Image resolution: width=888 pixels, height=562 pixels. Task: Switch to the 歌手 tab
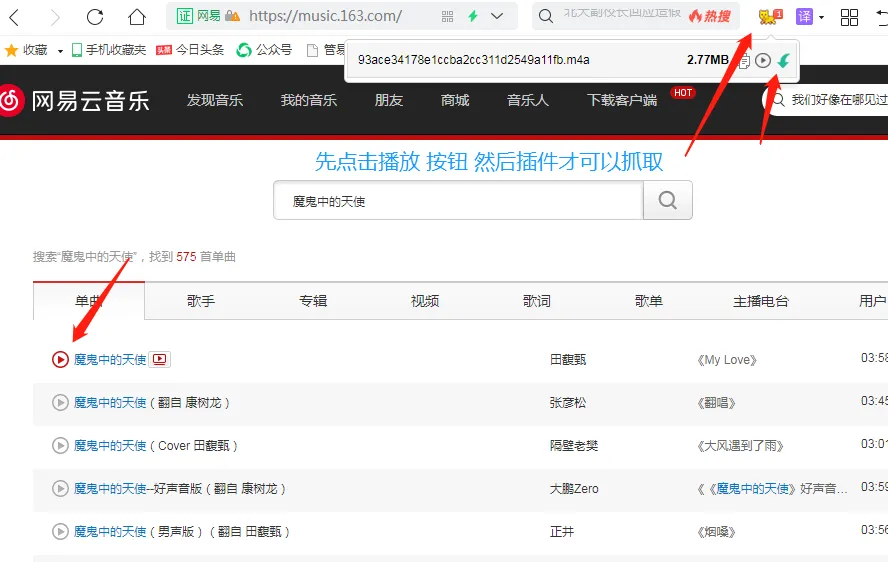[200, 301]
